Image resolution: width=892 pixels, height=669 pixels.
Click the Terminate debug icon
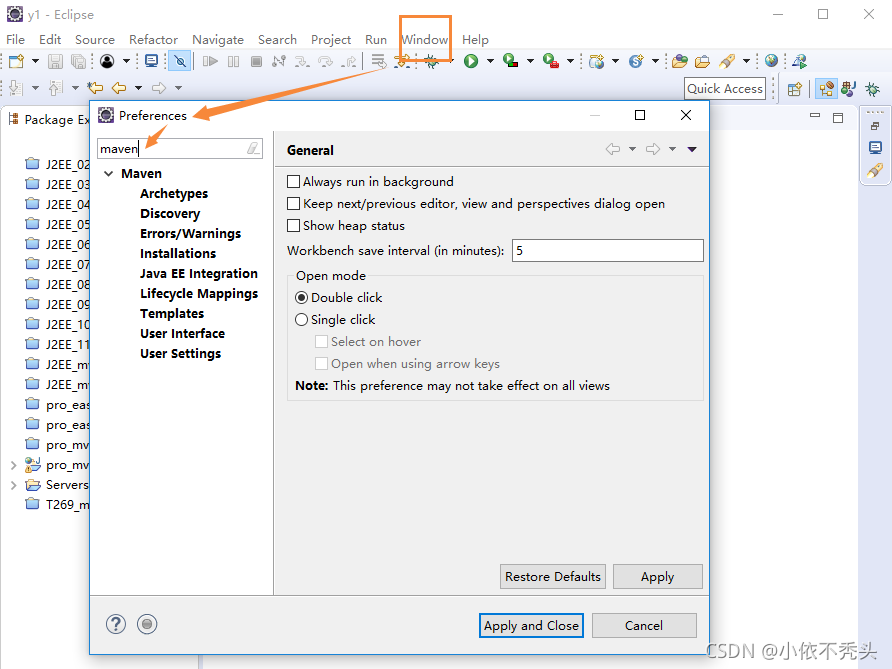tap(257, 61)
